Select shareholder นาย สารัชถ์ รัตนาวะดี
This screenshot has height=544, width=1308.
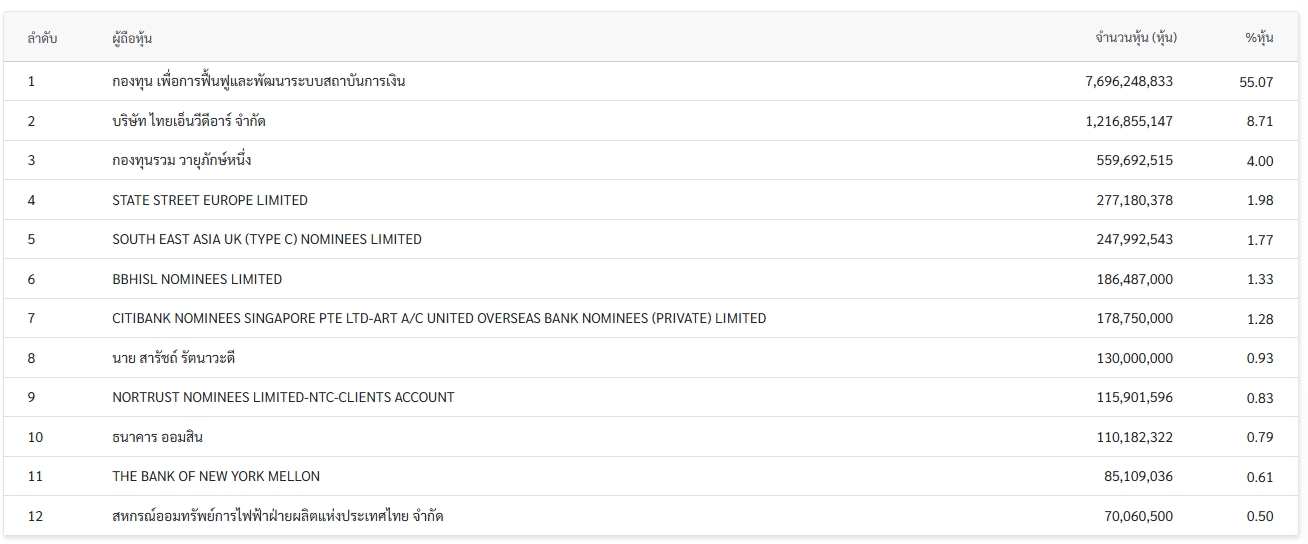(174, 358)
